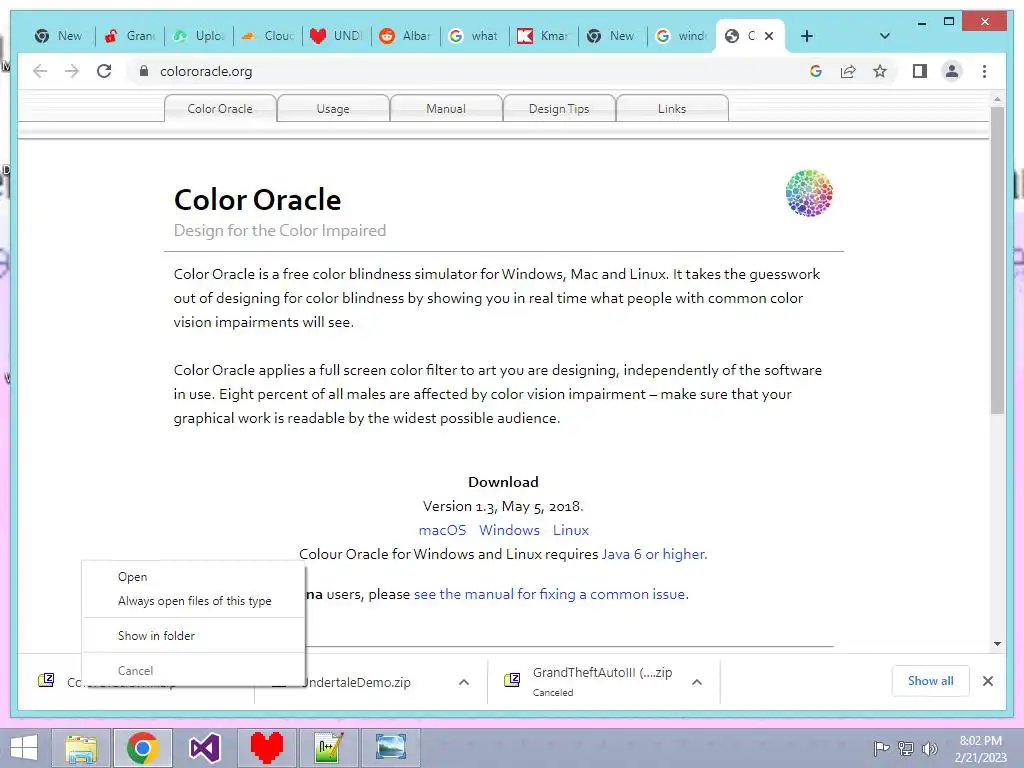Viewport: 1024px width, 768px height.
Task: Click Show all downloads button
Action: tap(930, 680)
